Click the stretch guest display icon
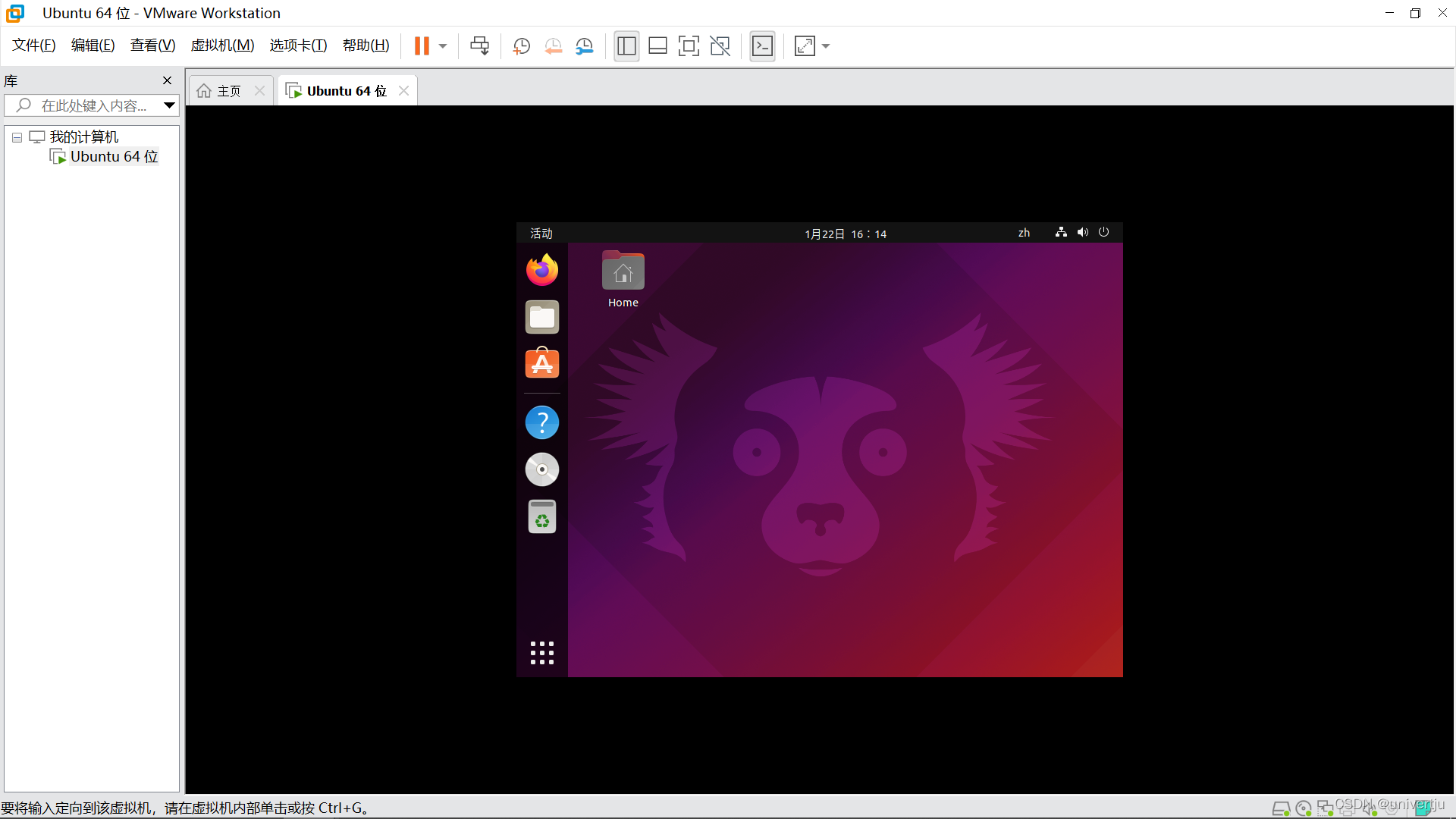 coord(805,46)
